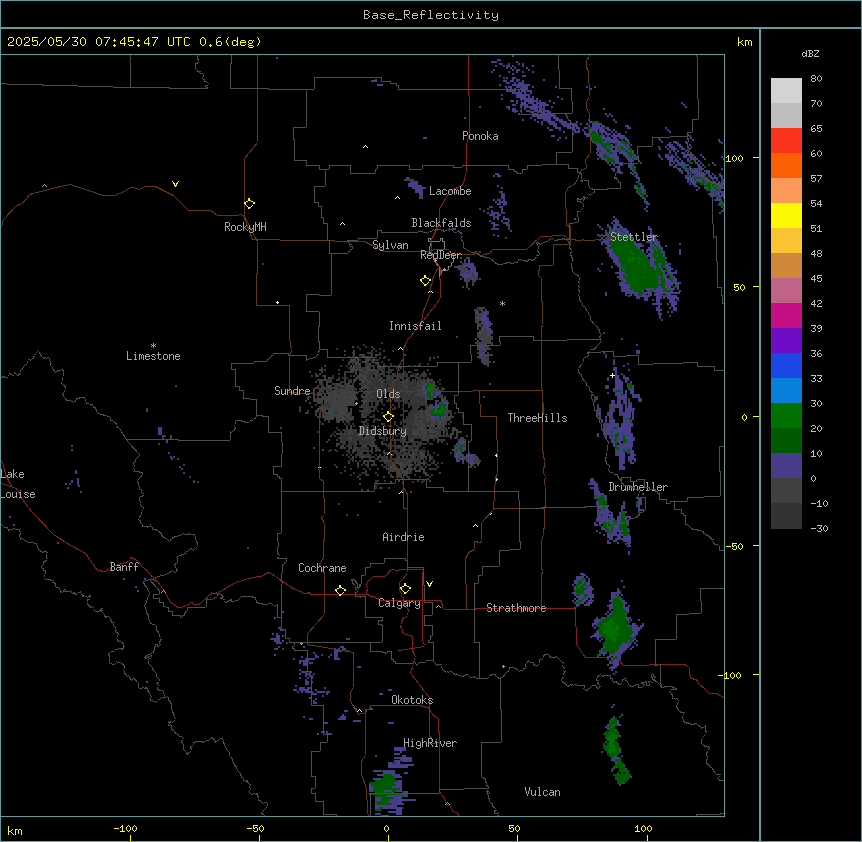Select the darkest gray -30 to -10 legend swatch
The height and width of the screenshot is (842, 862).
786,516
